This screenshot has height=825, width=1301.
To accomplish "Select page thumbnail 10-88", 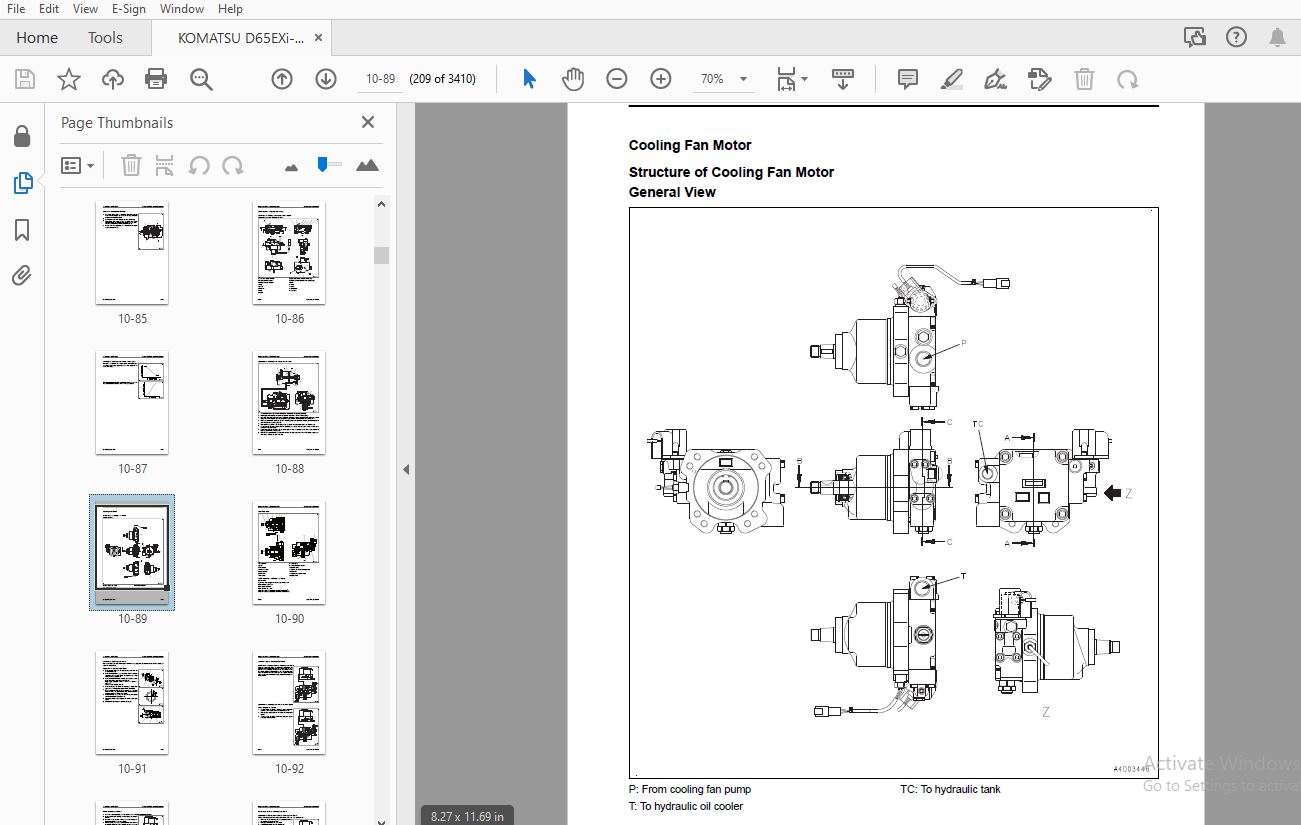I will click(289, 403).
